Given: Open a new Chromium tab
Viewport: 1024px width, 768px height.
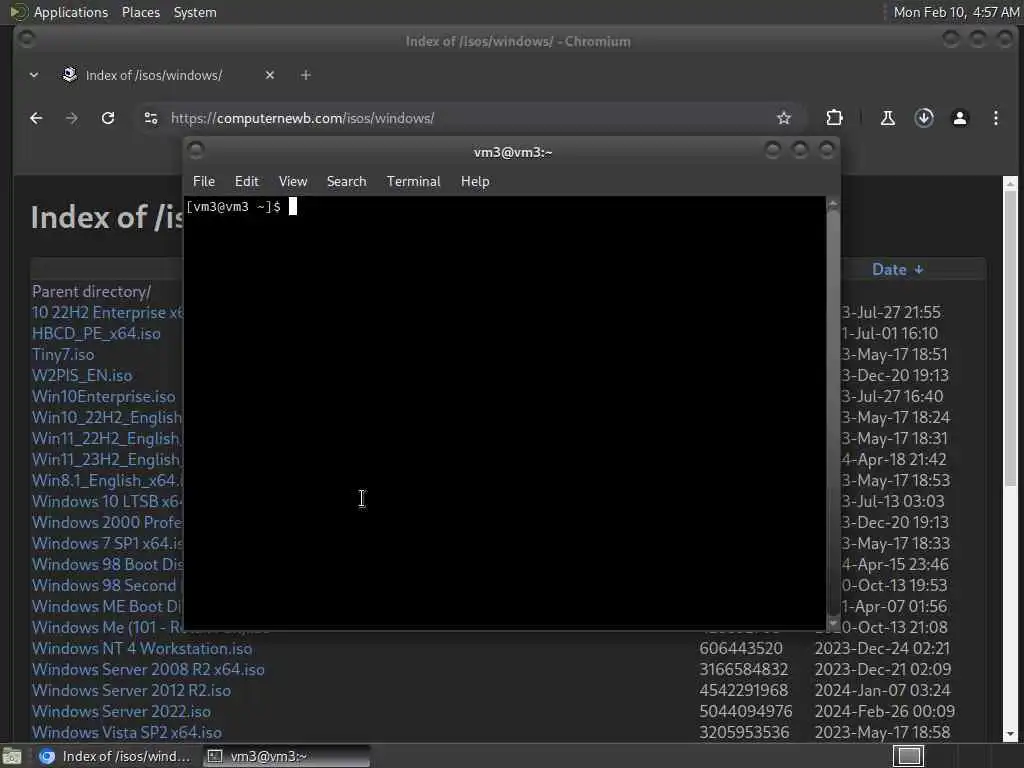Looking at the screenshot, I should 306,75.
